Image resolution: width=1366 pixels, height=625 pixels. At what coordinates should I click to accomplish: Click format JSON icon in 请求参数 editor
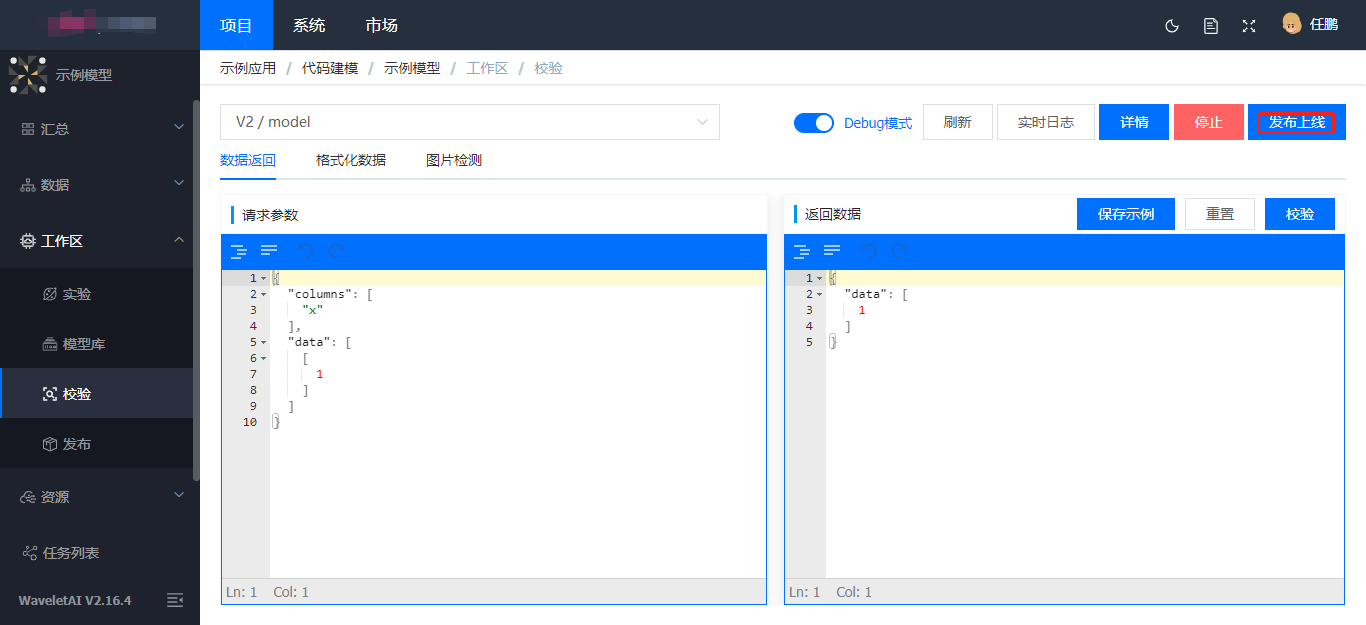(238, 251)
